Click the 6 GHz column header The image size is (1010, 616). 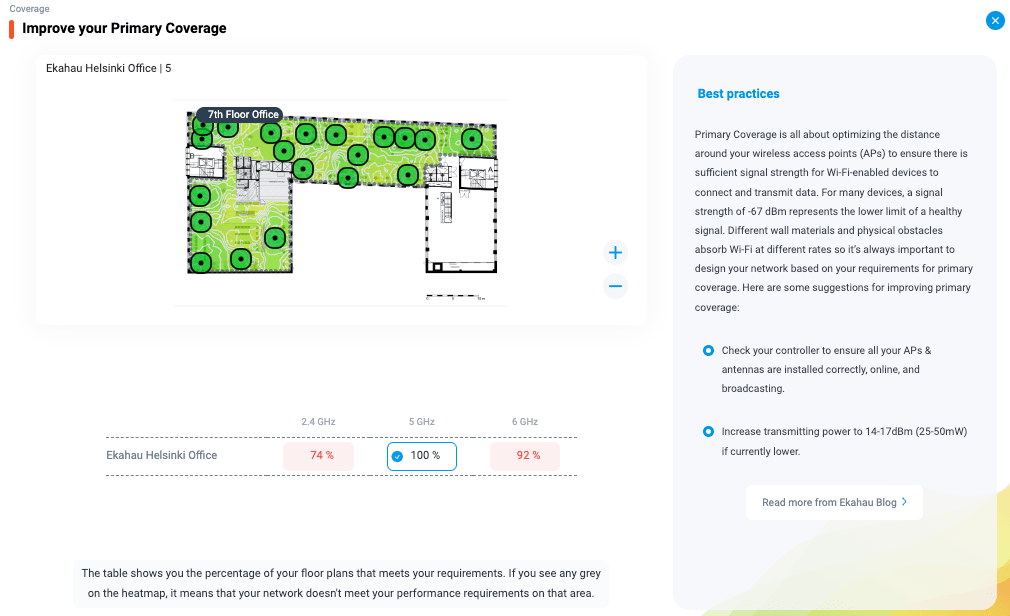pyautogui.click(x=525, y=422)
